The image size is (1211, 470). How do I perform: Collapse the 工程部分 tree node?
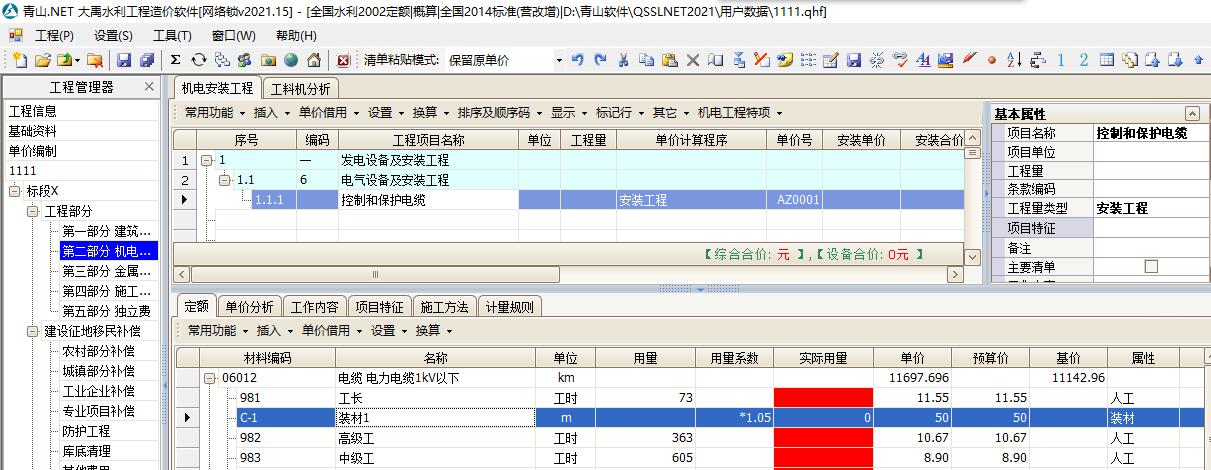(x=33, y=211)
